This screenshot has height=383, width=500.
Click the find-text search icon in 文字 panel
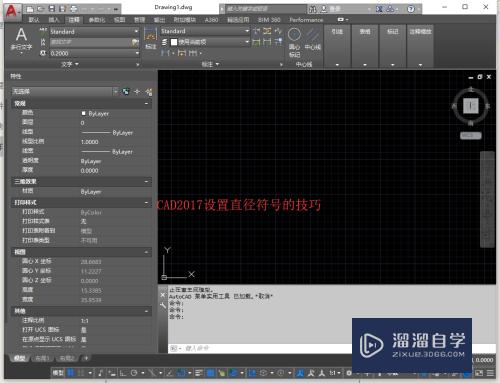pyautogui.click(x=135, y=42)
